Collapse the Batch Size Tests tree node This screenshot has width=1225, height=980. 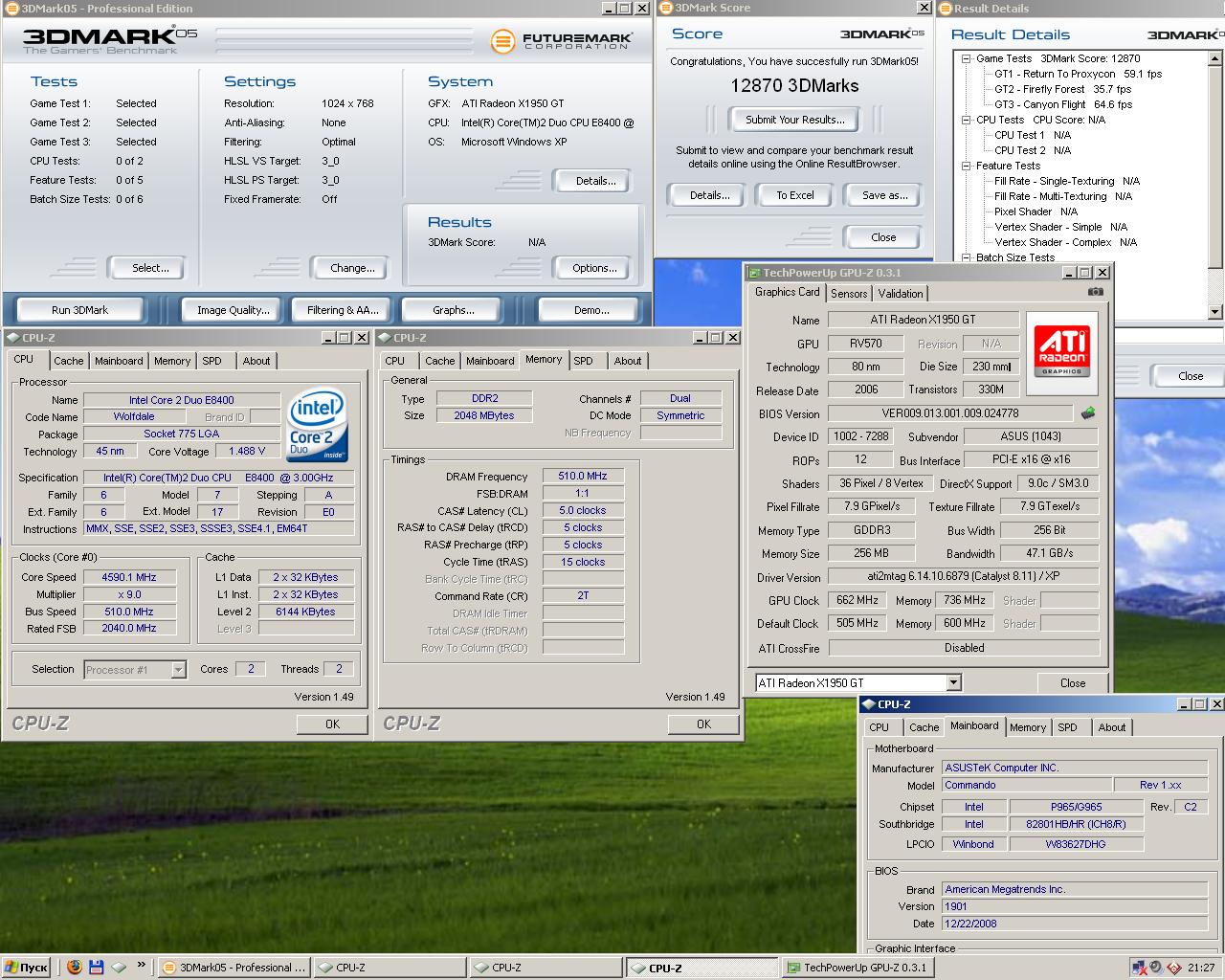click(x=967, y=257)
